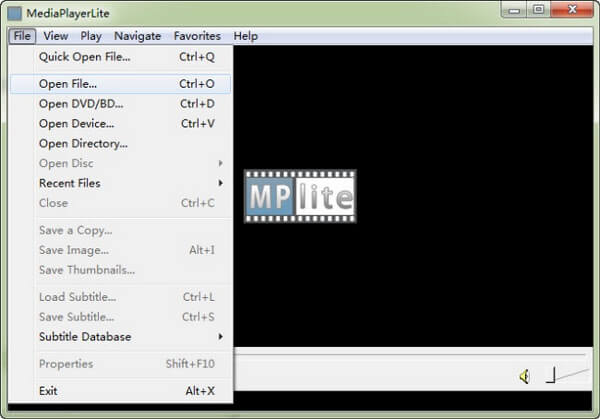Click the Open Disc submenu arrow
This screenshot has height=419, width=600.
(220, 163)
